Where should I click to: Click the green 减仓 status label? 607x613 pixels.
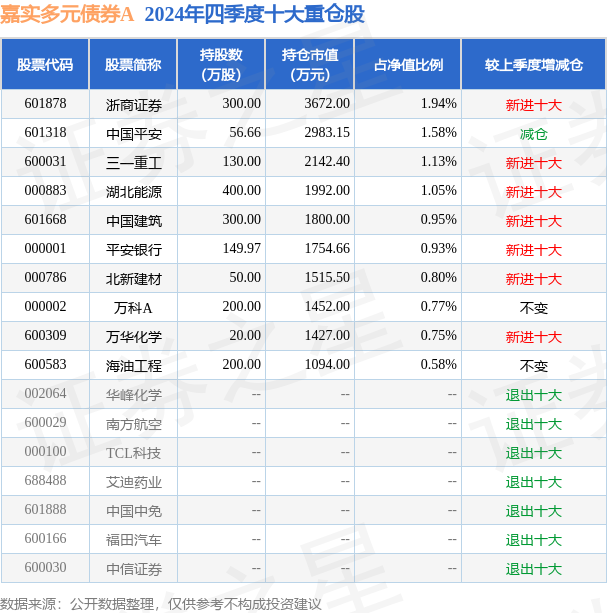(534, 134)
